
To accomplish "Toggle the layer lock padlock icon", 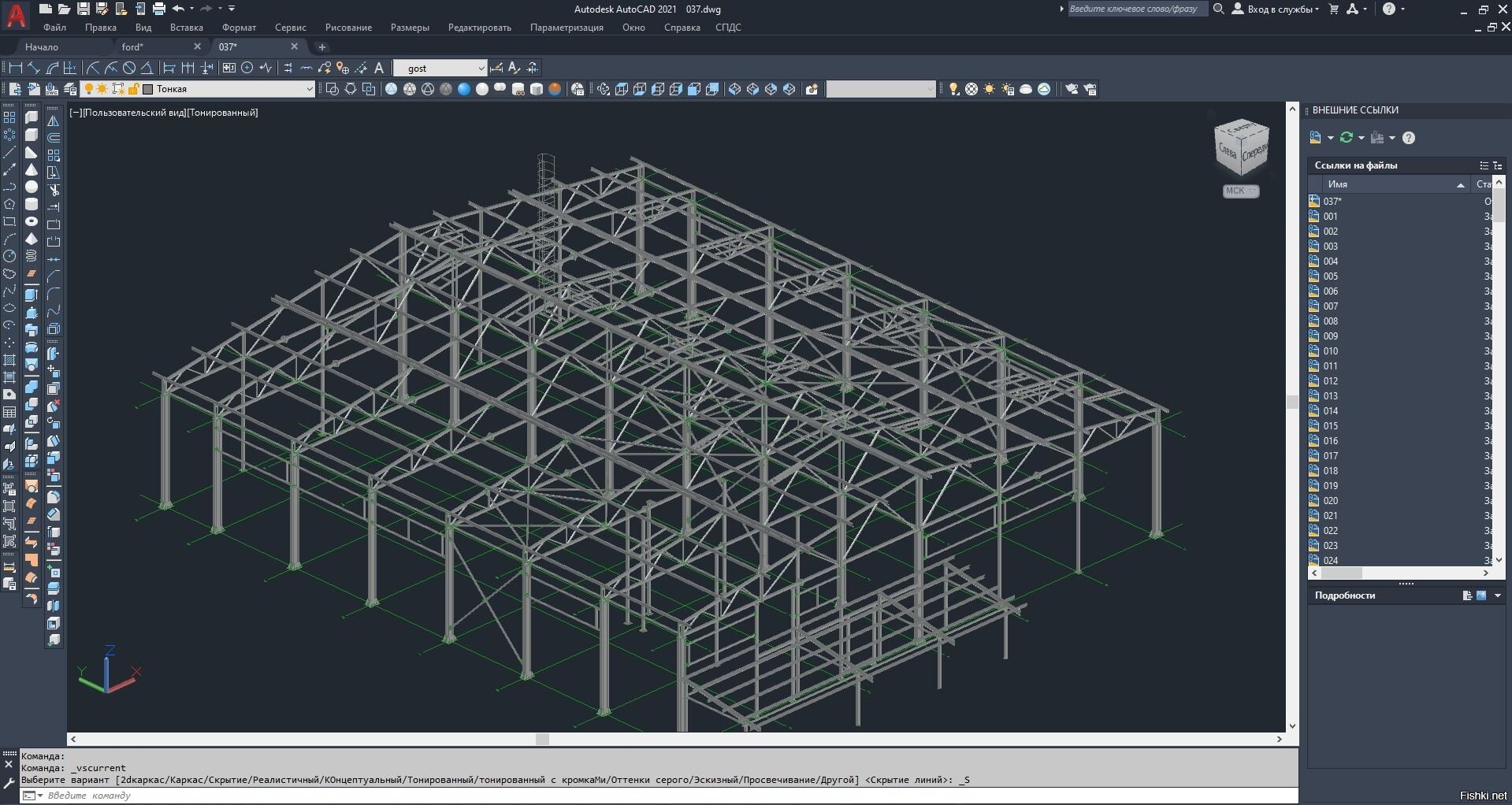I will (133, 89).
